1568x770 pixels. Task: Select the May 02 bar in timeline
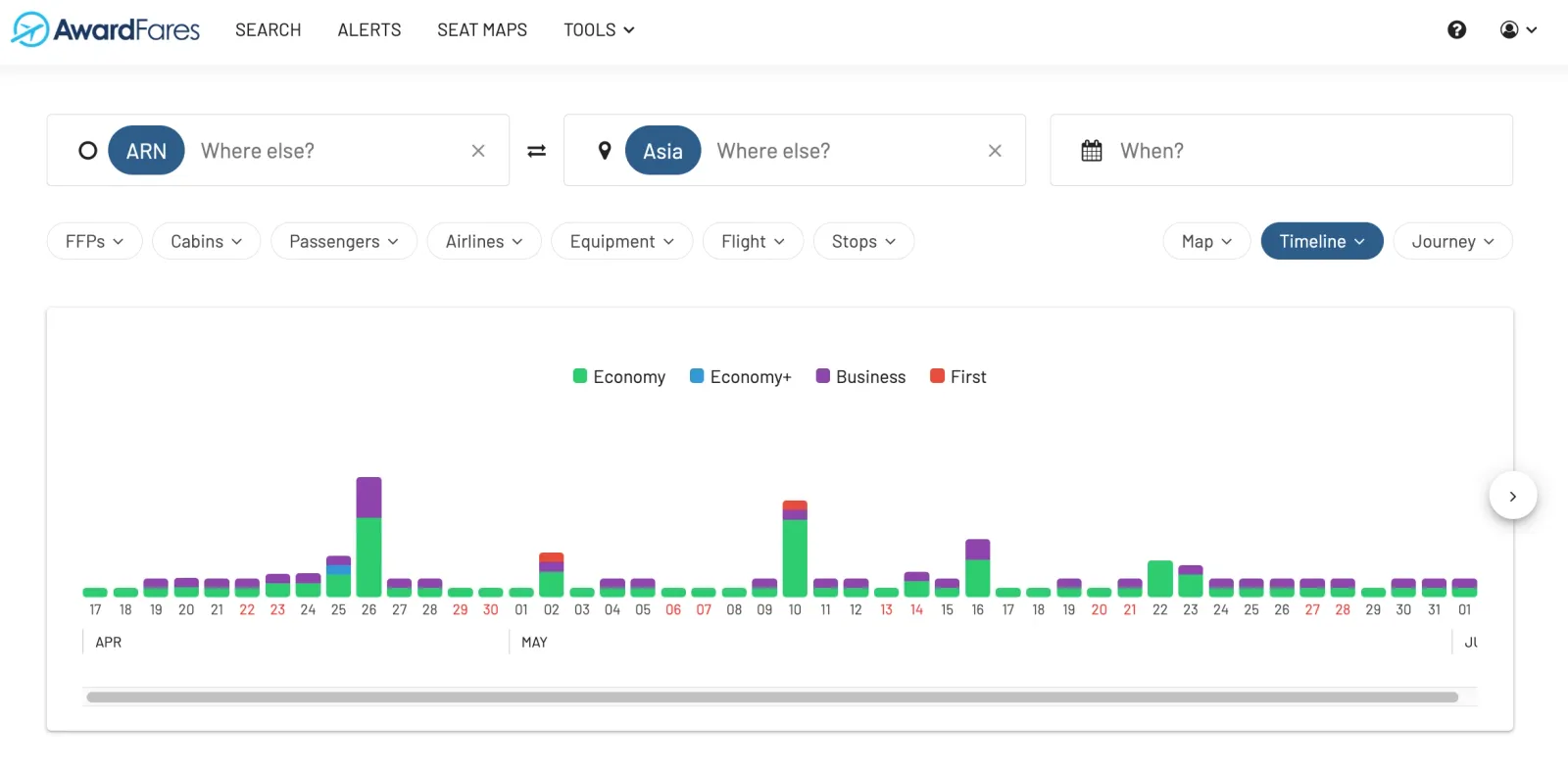point(552,575)
